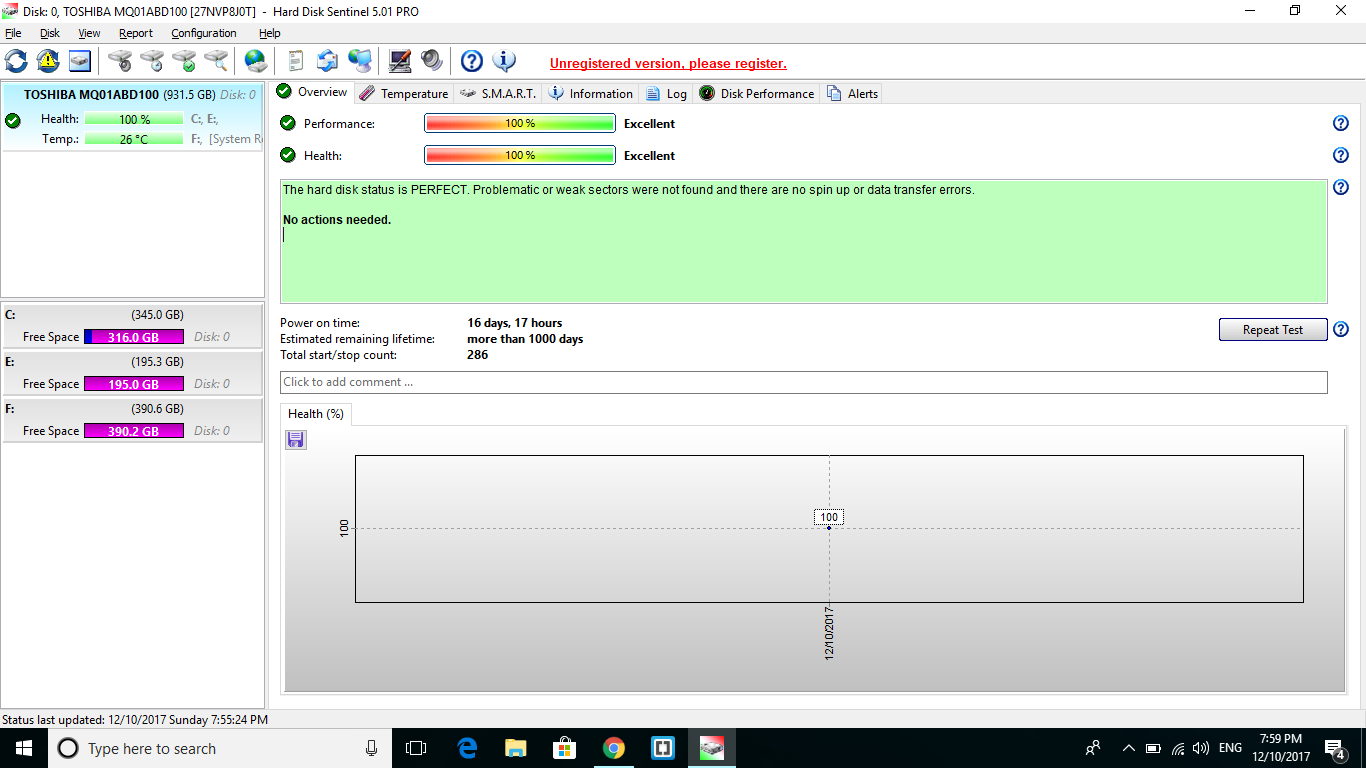1366x768 pixels.
Task: Open Google Chrome from the taskbar
Action: point(614,748)
